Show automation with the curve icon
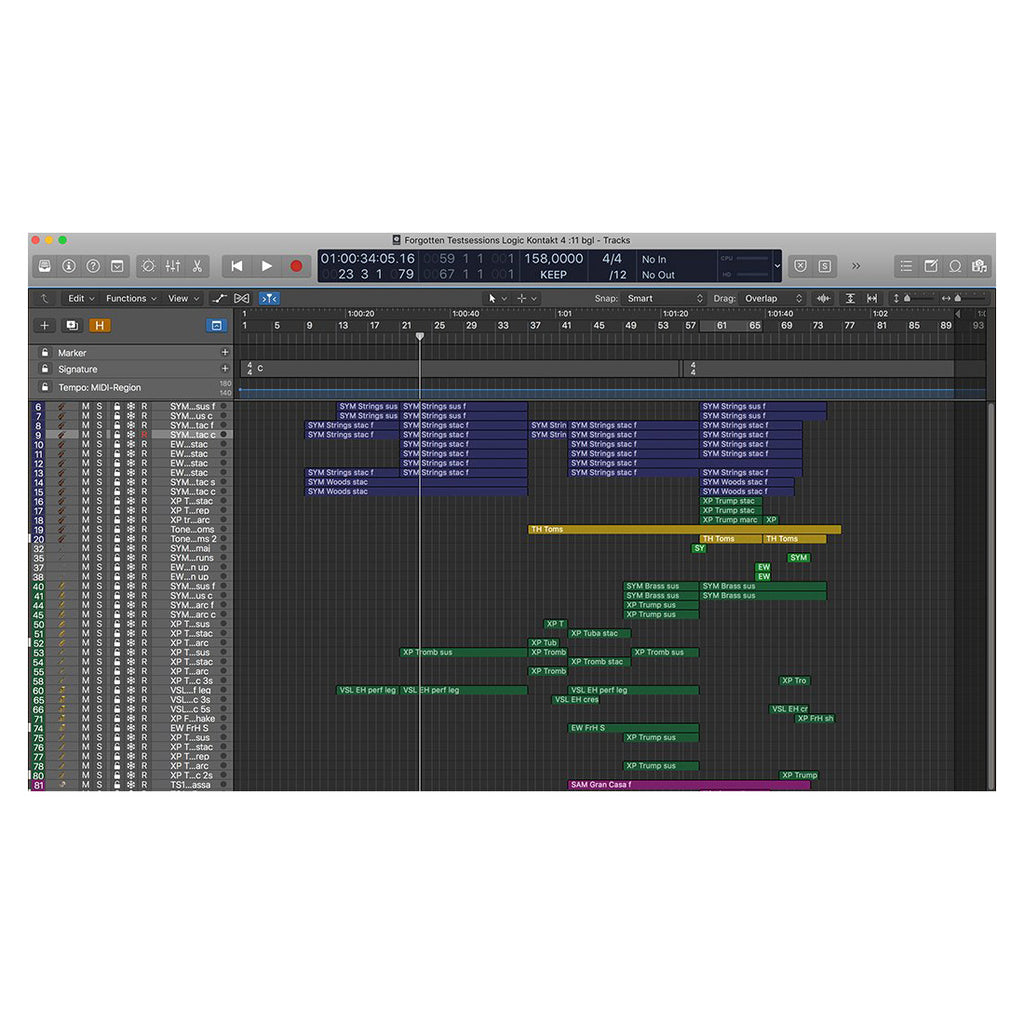This screenshot has width=1024, height=1024. click(x=219, y=298)
